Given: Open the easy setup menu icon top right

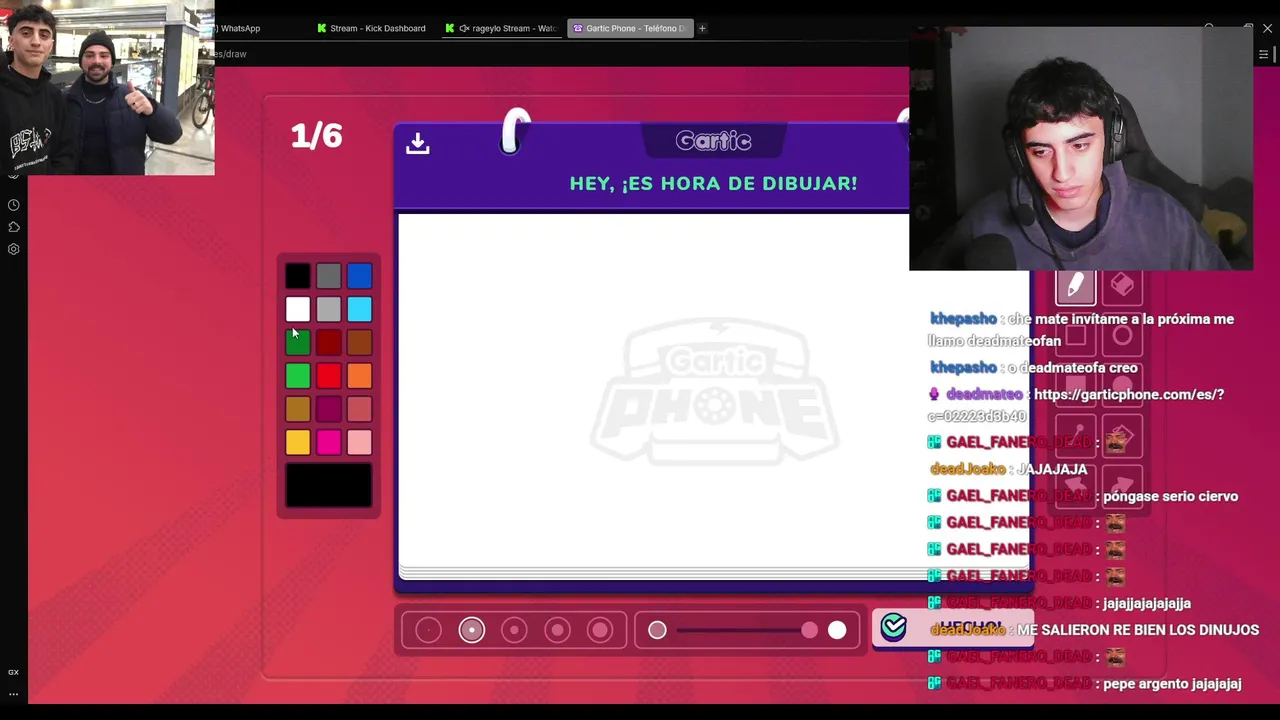Looking at the screenshot, I should (1263, 54).
